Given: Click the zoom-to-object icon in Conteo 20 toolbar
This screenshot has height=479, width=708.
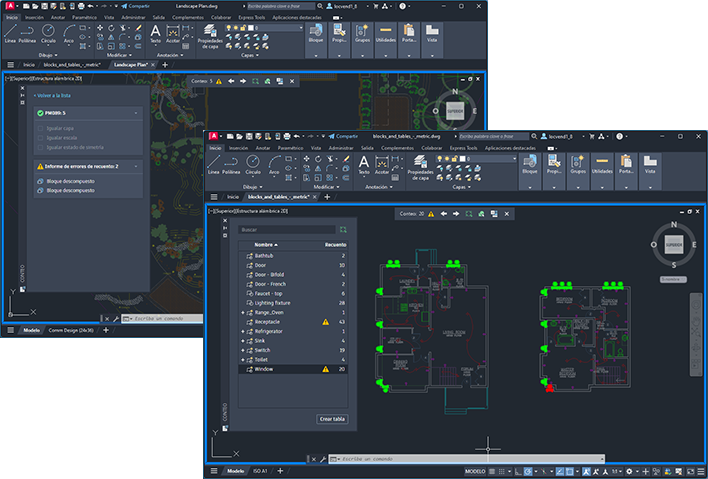Looking at the screenshot, I should click(x=469, y=214).
